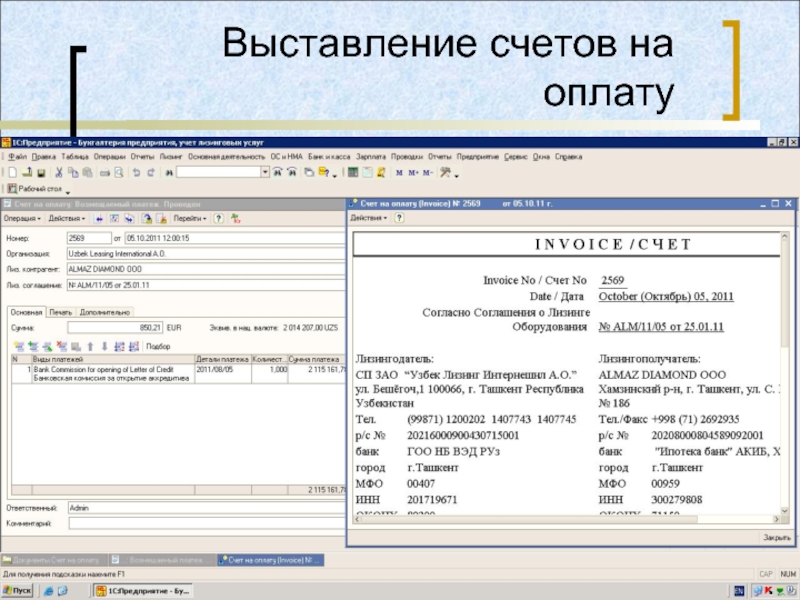Click the Add row icon above payments table

point(19,346)
